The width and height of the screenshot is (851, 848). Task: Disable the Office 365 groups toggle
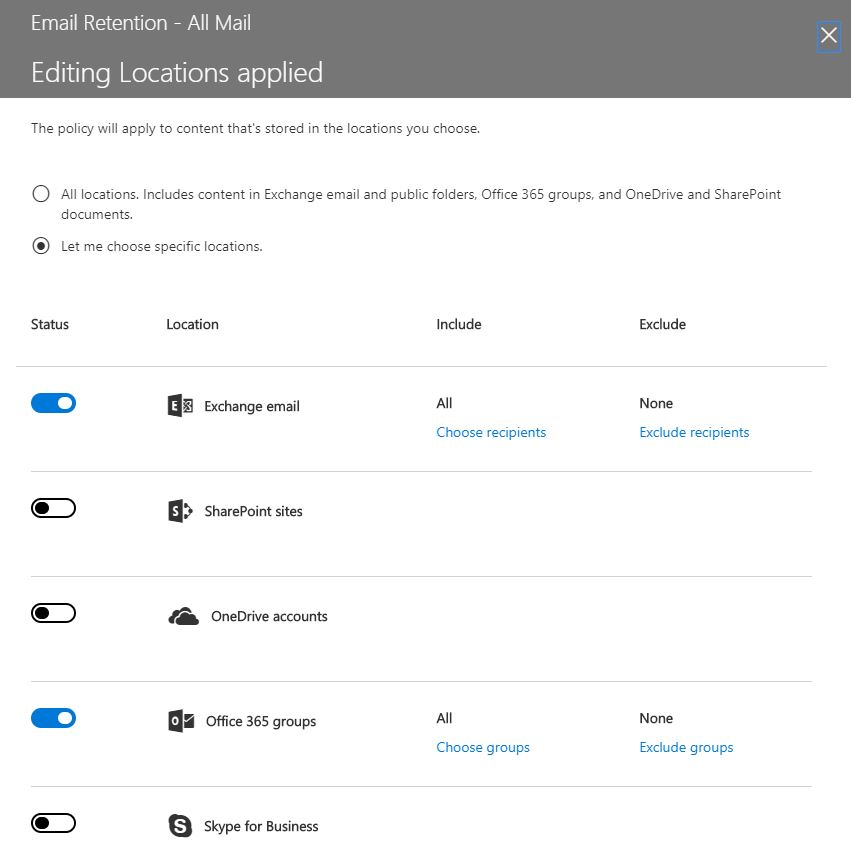(x=53, y=718)
